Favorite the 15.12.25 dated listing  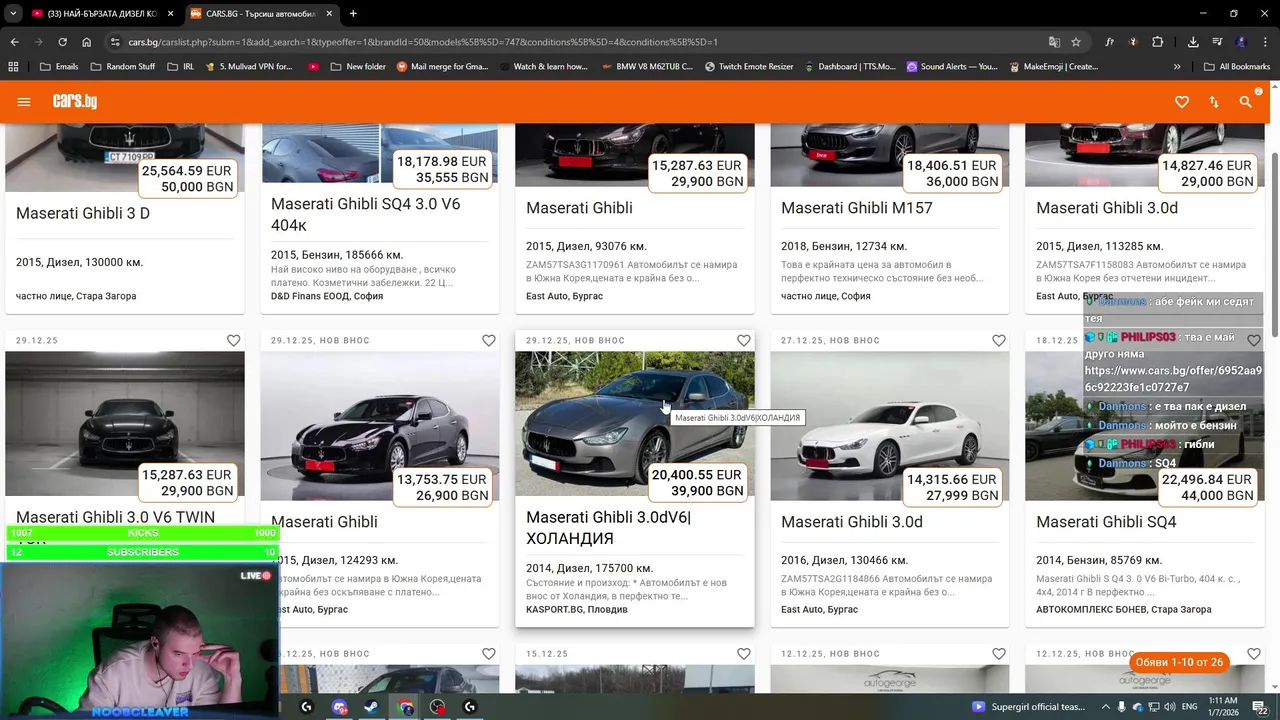tap(744, 654)
